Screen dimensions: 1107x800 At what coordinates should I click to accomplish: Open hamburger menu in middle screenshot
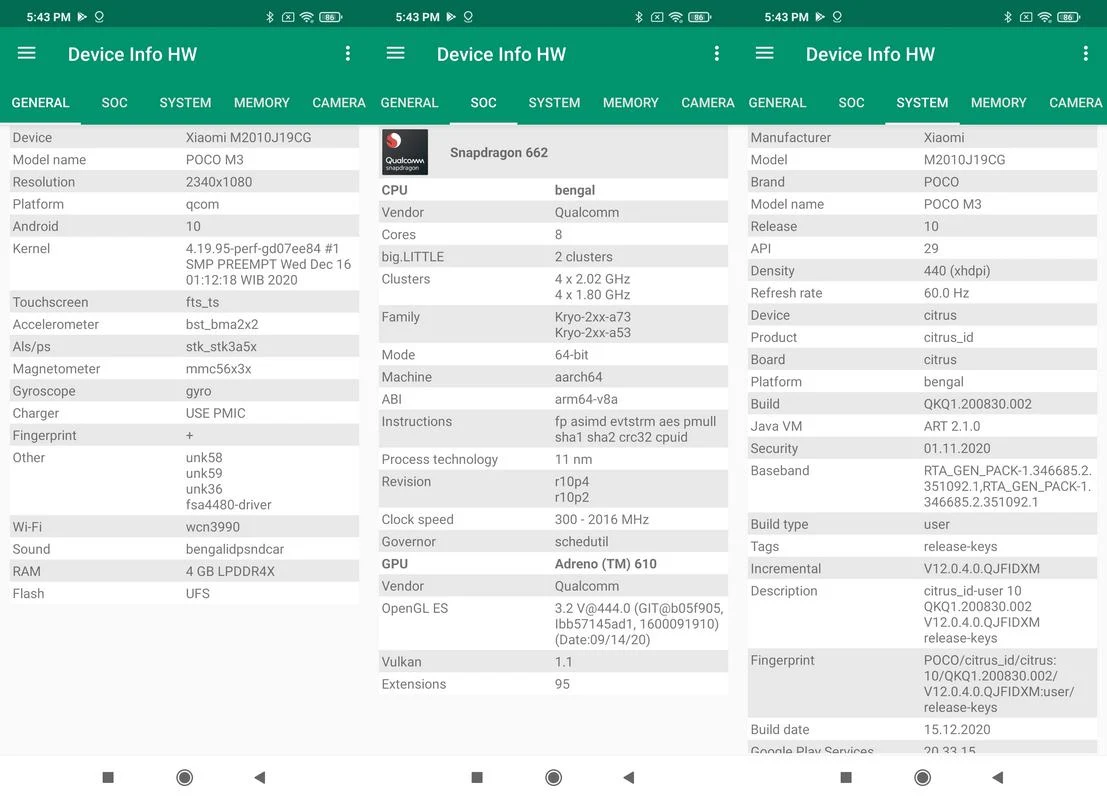395,53
